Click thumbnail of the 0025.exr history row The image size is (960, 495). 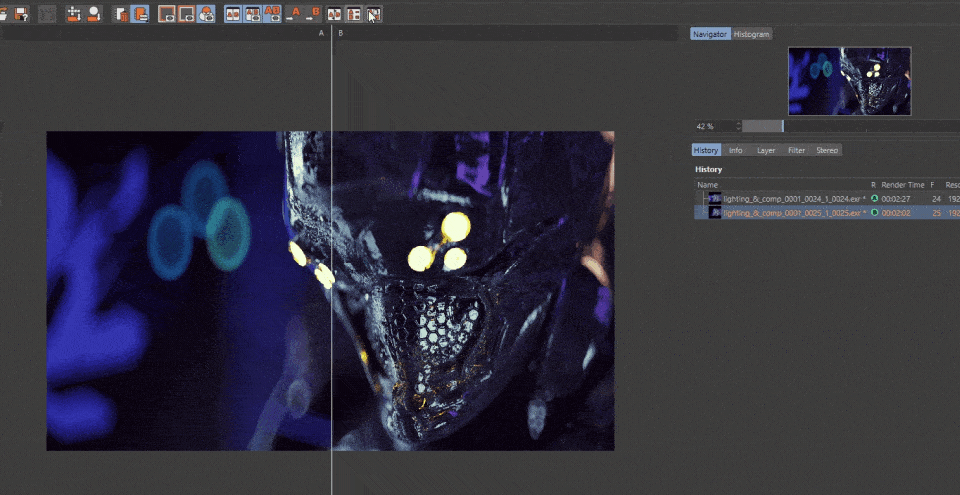click(x=714, y=213)
